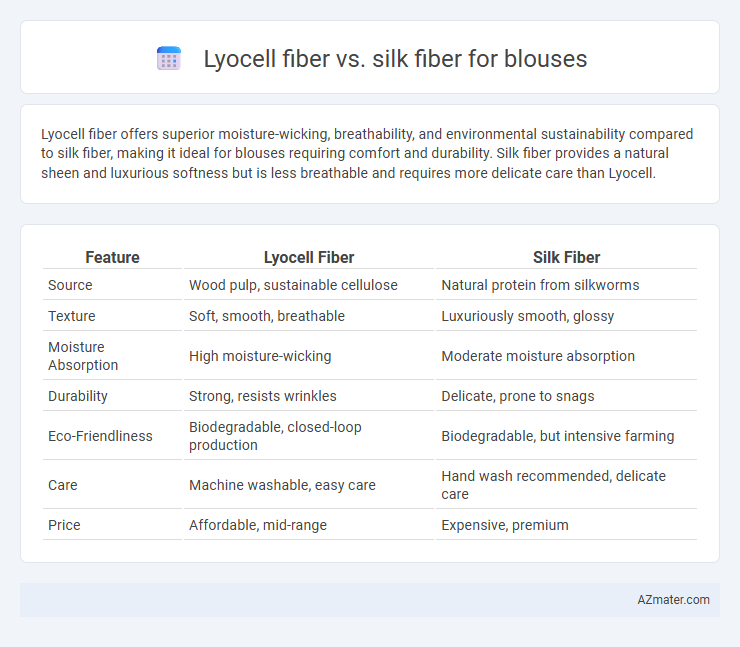Click the 'Moisture Absorption' row label
The image size is (740, 647).
pos(83,356)
